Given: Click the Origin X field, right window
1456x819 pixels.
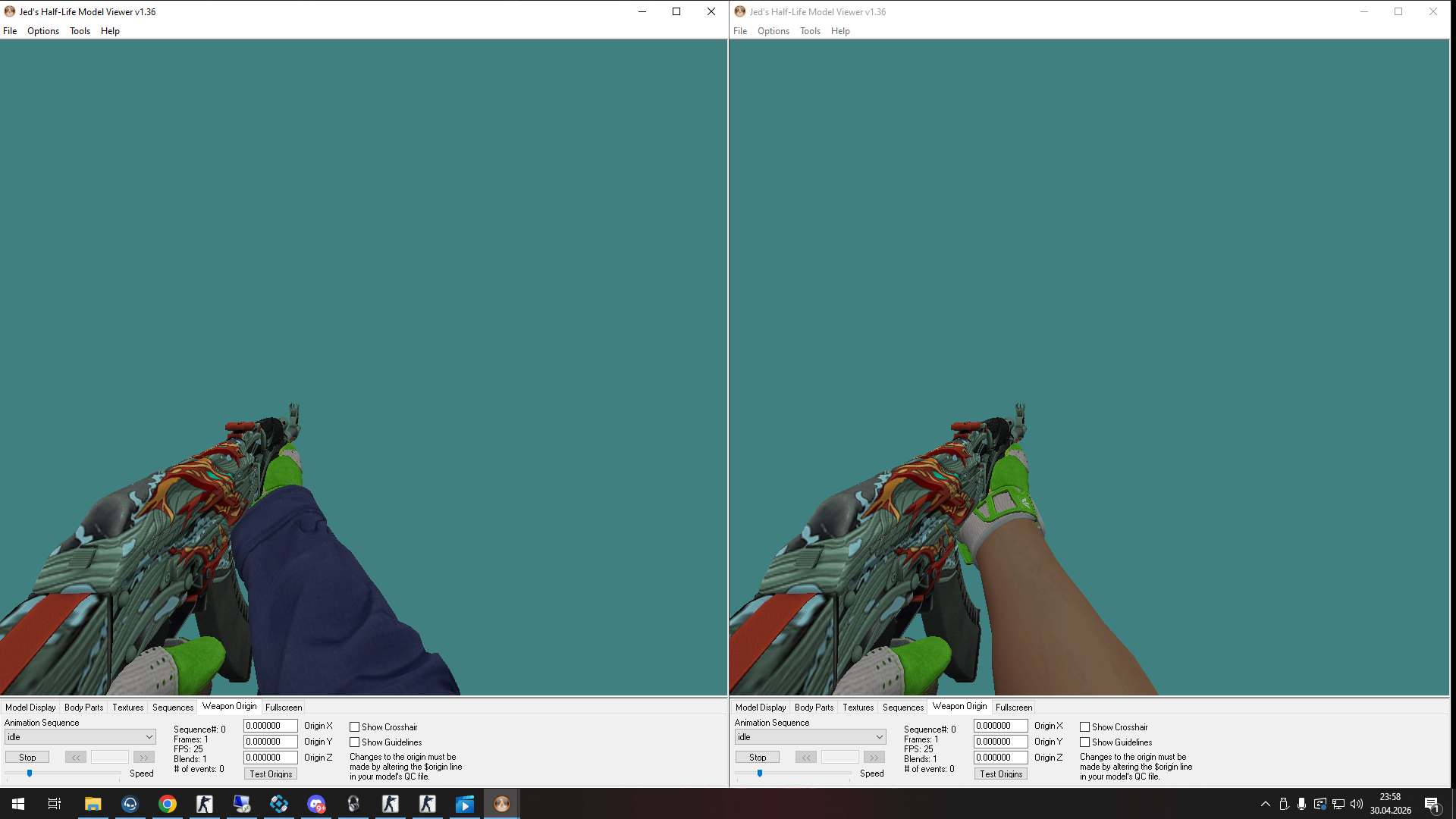Looking at the screenshot, I should click(1001, 726).
